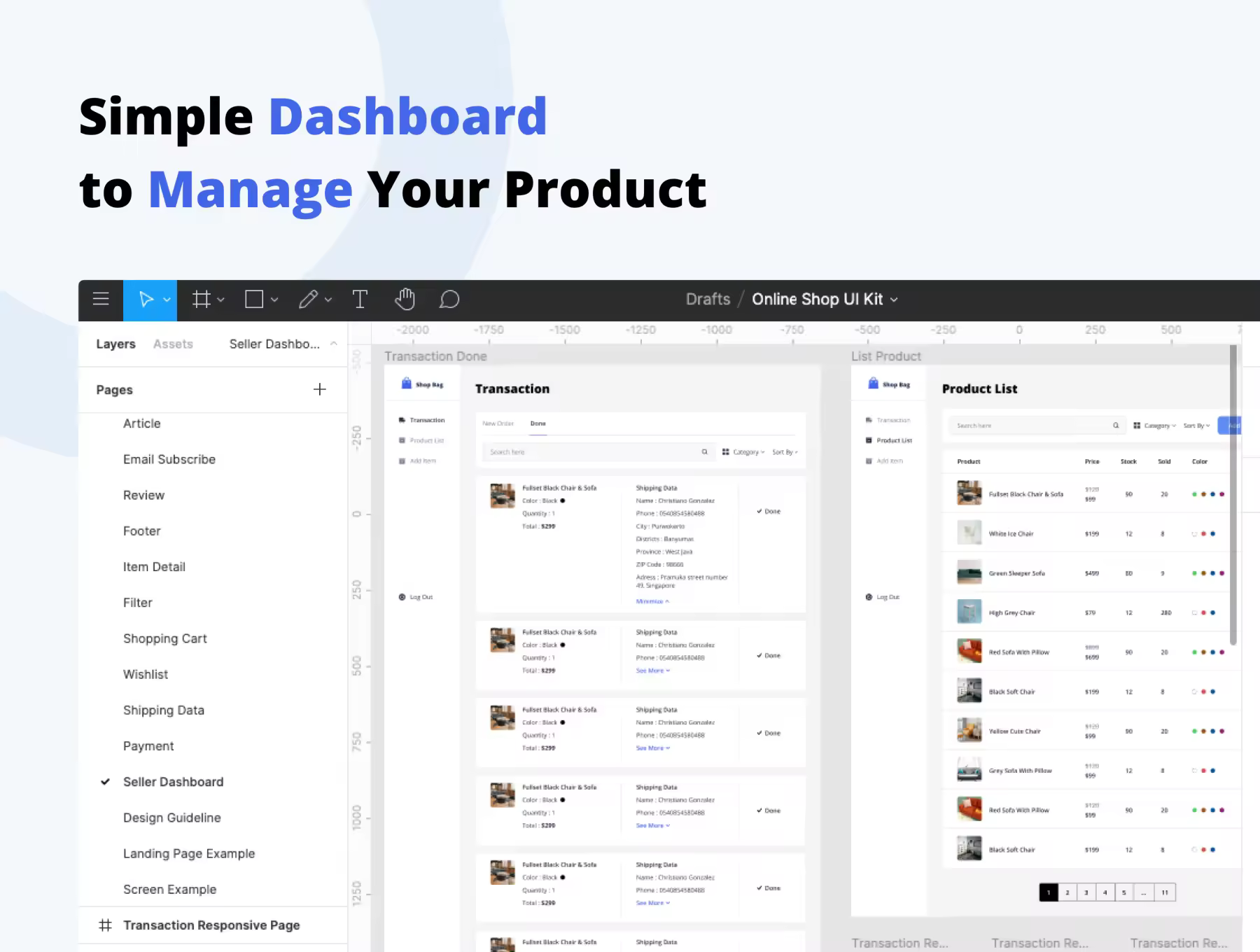
Task: Click the Drafts breadcrumb link
Action: pyautogui.click(x=708, y=300)
